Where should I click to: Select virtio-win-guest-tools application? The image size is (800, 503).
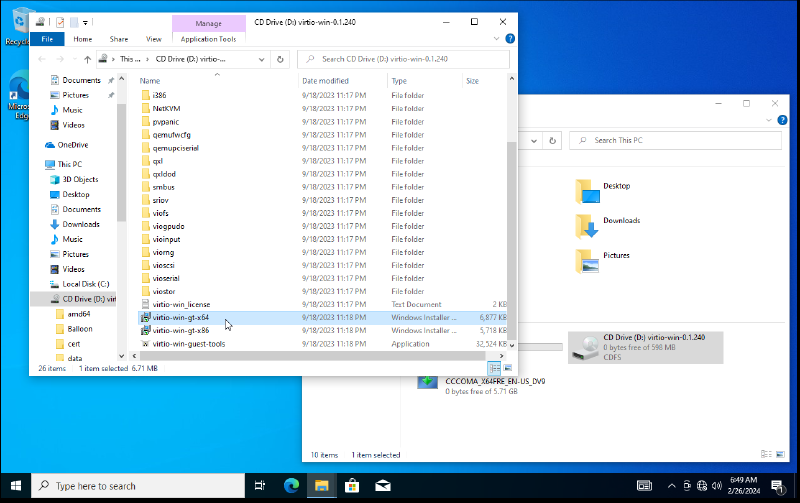(189, 344)
